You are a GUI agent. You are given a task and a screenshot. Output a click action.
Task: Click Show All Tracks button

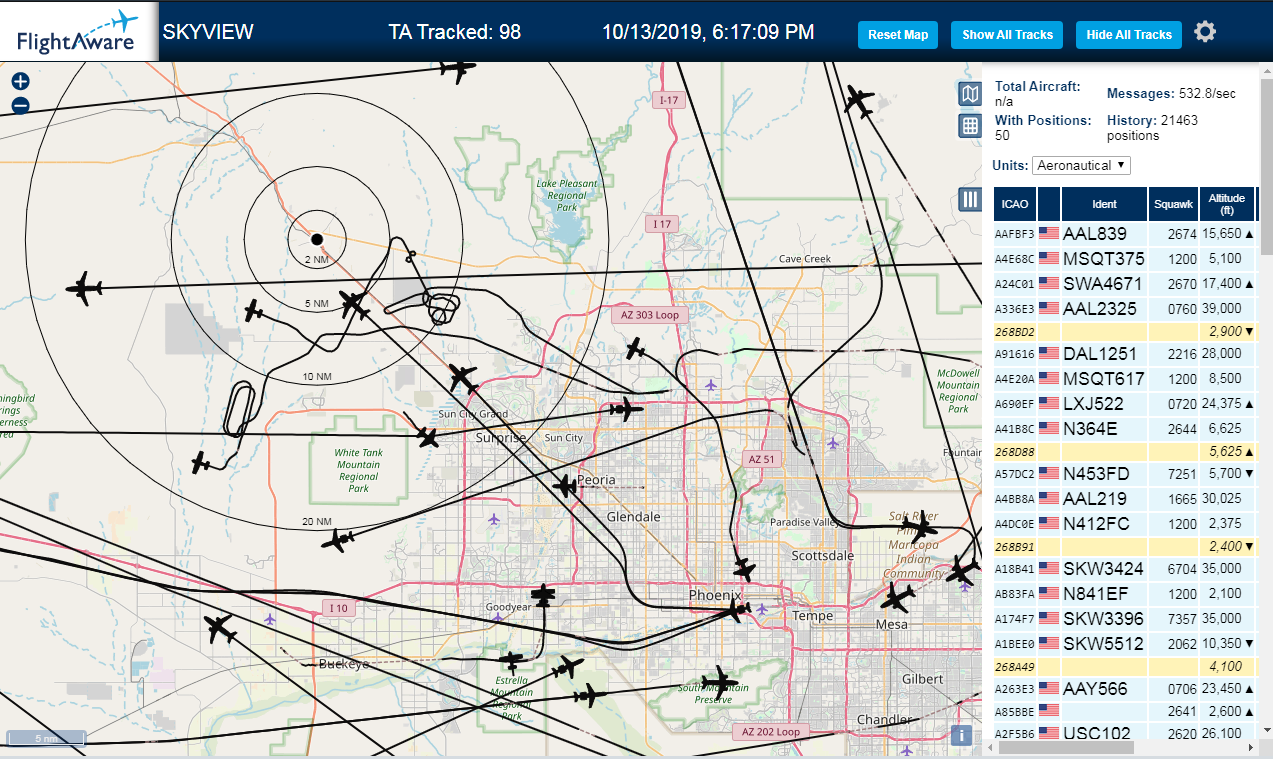pyautogui.click(x=1007, y=34)
